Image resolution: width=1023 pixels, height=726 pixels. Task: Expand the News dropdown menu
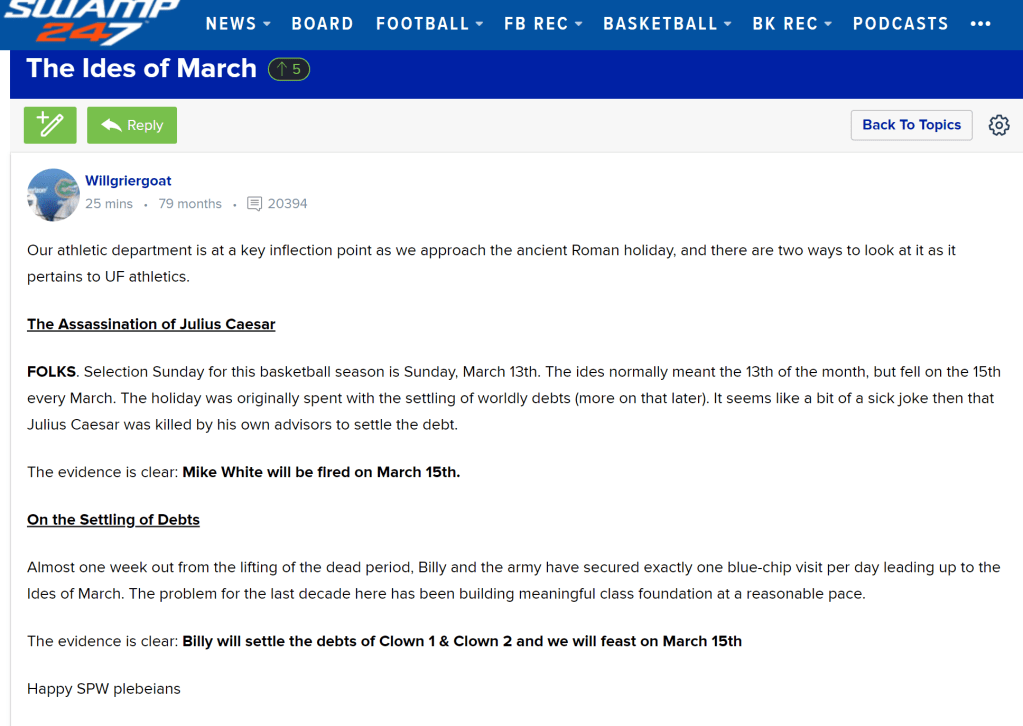(238, 24)
